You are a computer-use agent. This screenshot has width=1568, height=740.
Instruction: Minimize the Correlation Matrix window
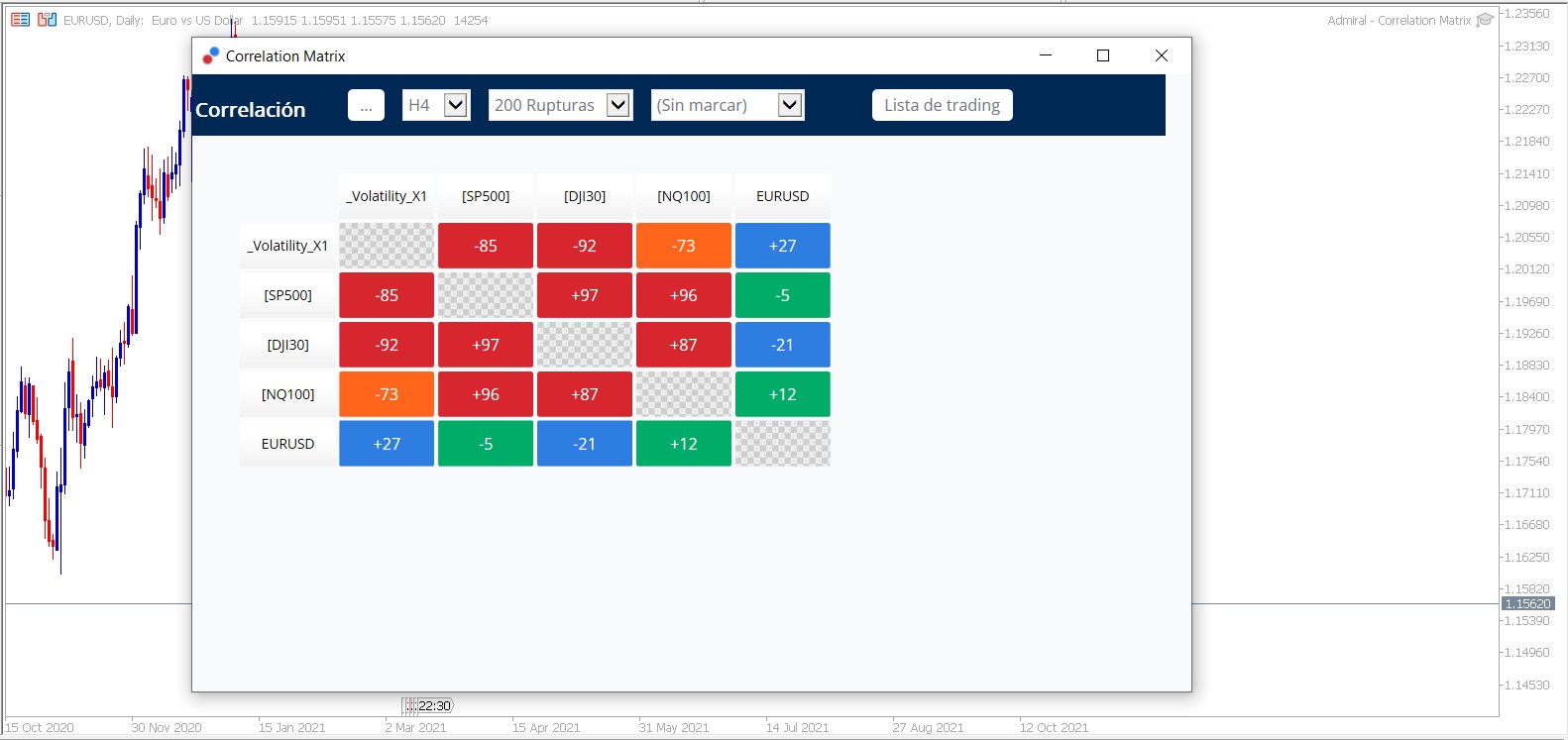tap(1045, 55)
